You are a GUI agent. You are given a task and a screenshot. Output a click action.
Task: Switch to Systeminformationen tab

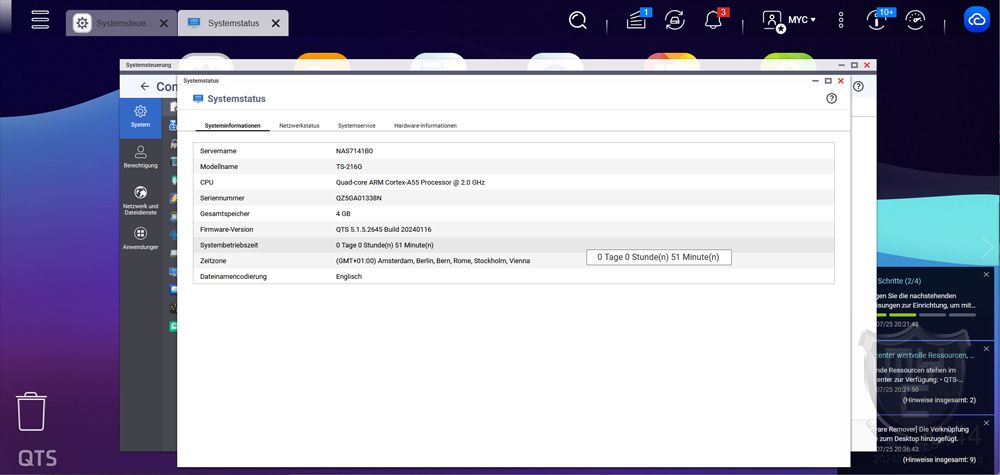coord(233,126)
